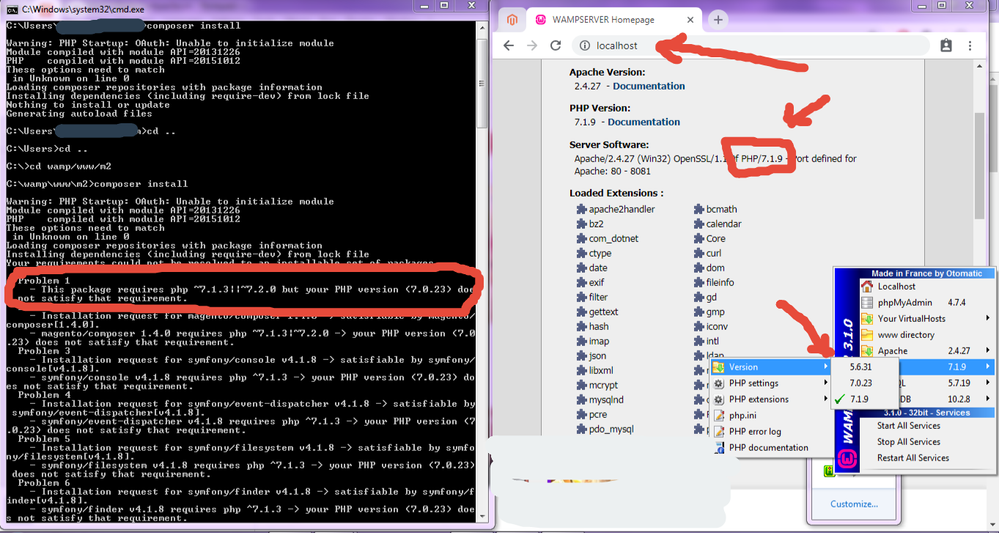The height and width of the screenshot is (533, 999).
Task: Expand the MySQL 5.7.19 submenu arrow
Action: 988,383
